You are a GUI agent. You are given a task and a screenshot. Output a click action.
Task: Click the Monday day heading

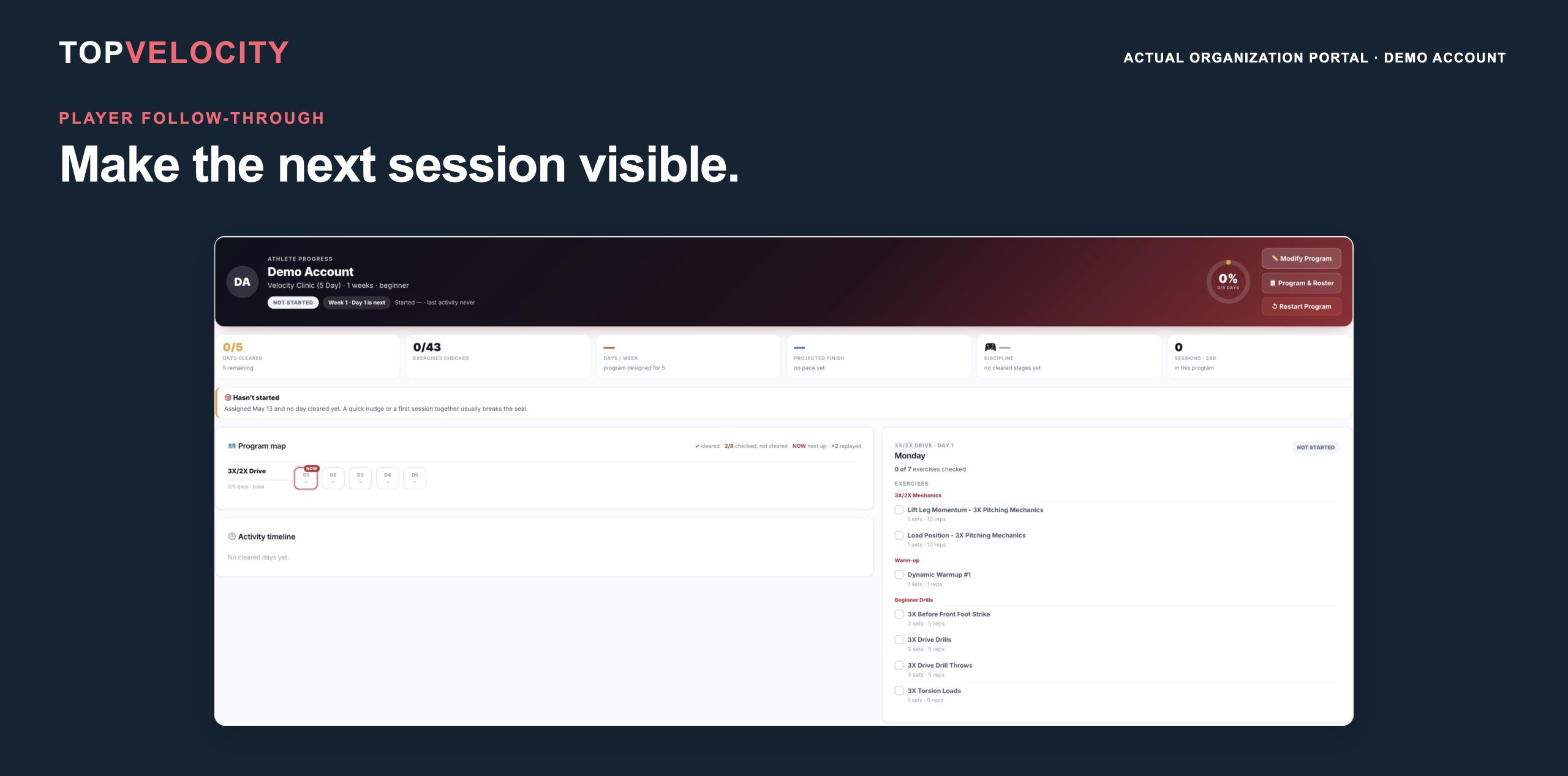click(910, 456)
